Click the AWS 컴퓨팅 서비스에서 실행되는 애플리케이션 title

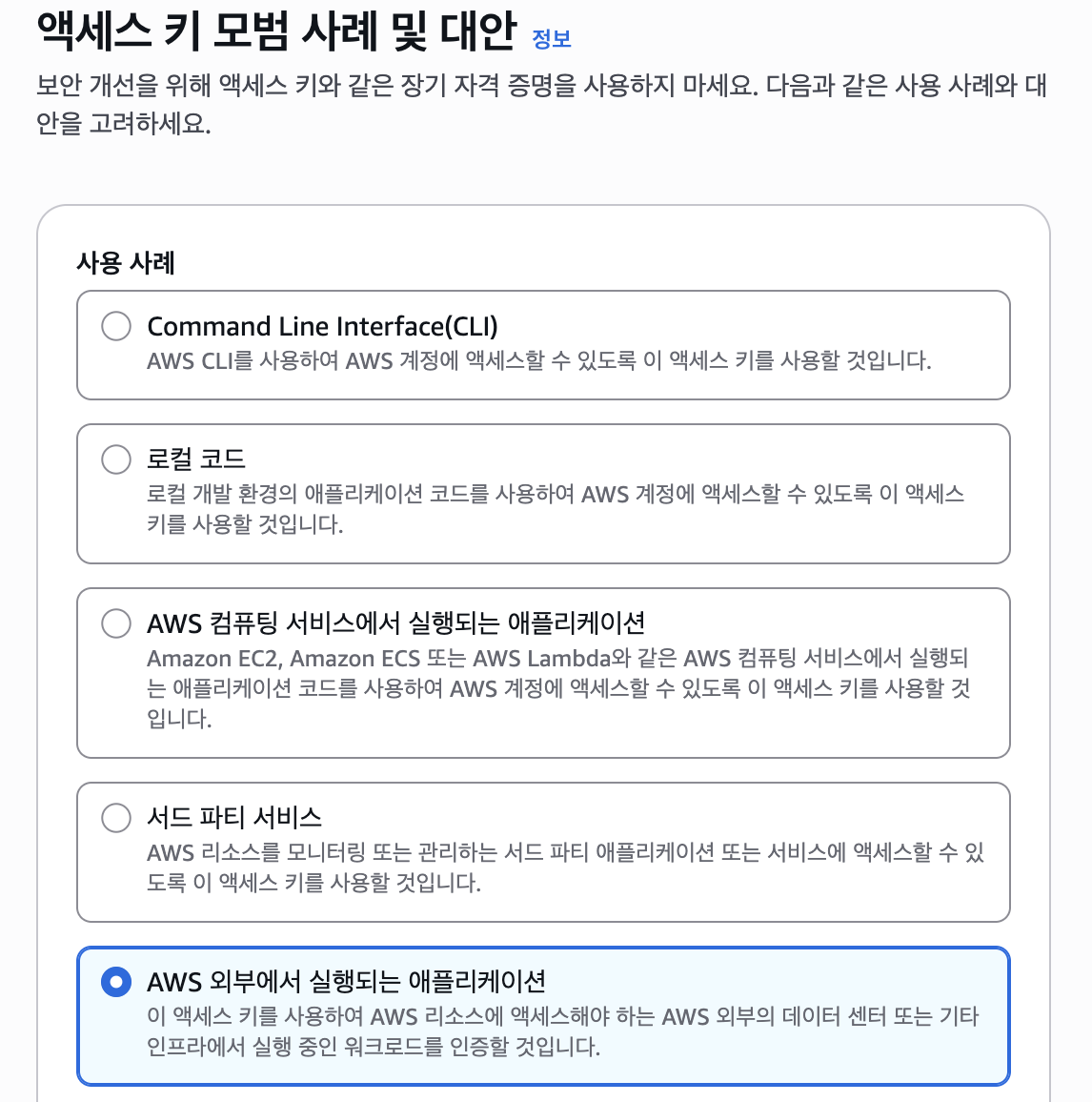(395, 623)
